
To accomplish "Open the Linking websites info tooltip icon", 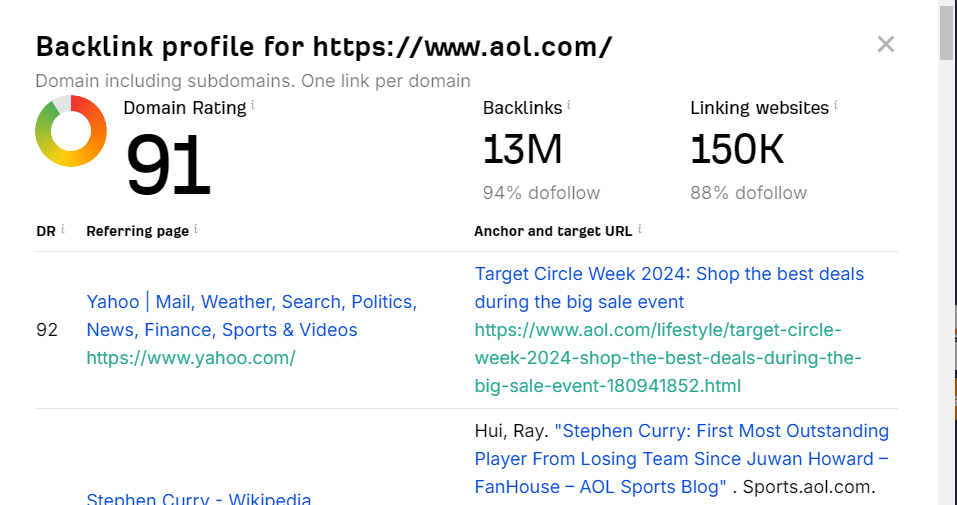I will [x=836, y=105].
